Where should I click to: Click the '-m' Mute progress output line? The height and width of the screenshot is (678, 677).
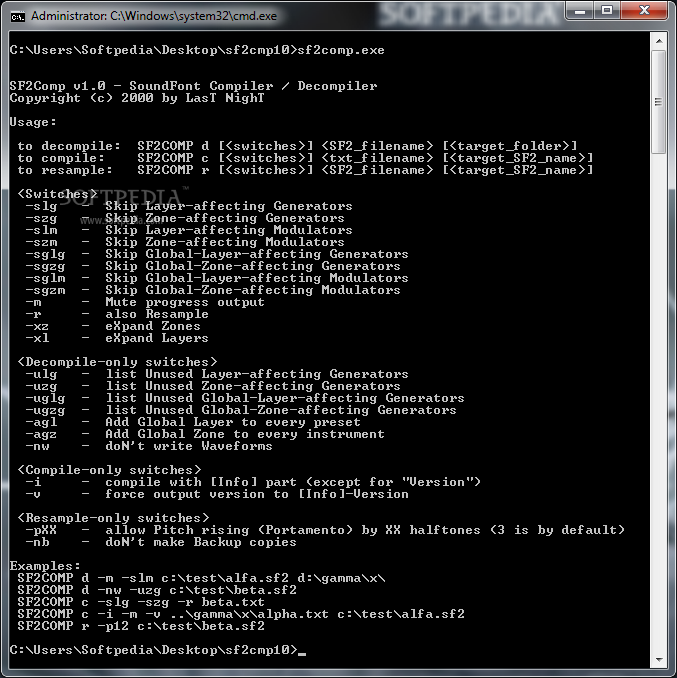145,302
